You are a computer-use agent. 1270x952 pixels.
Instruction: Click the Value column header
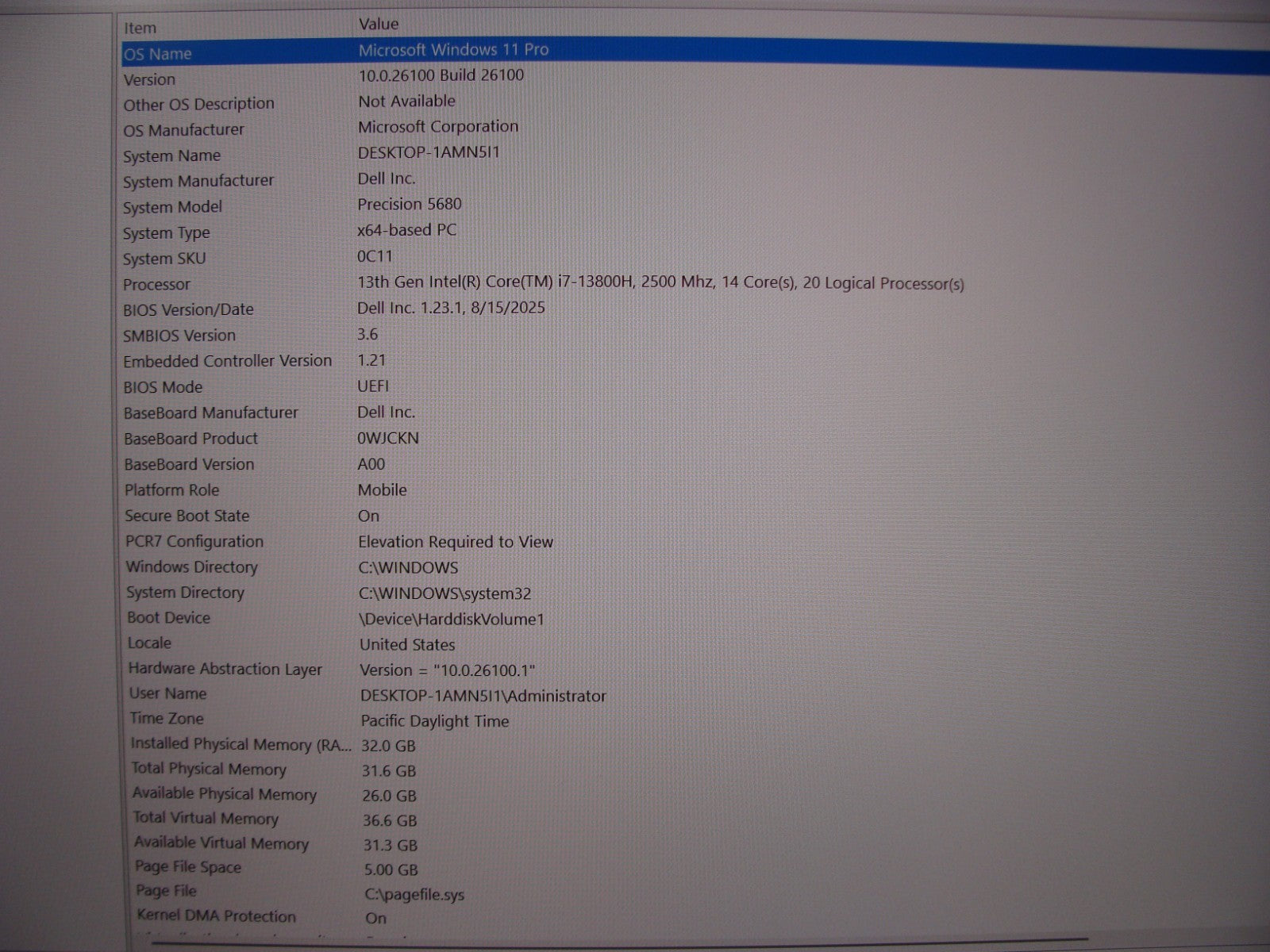click(379, 25)
